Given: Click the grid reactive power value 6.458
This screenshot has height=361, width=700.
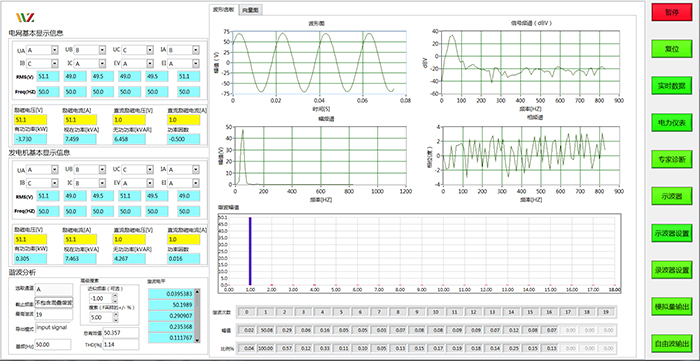Looking at the screenshot, I should [x=129, y=139].
